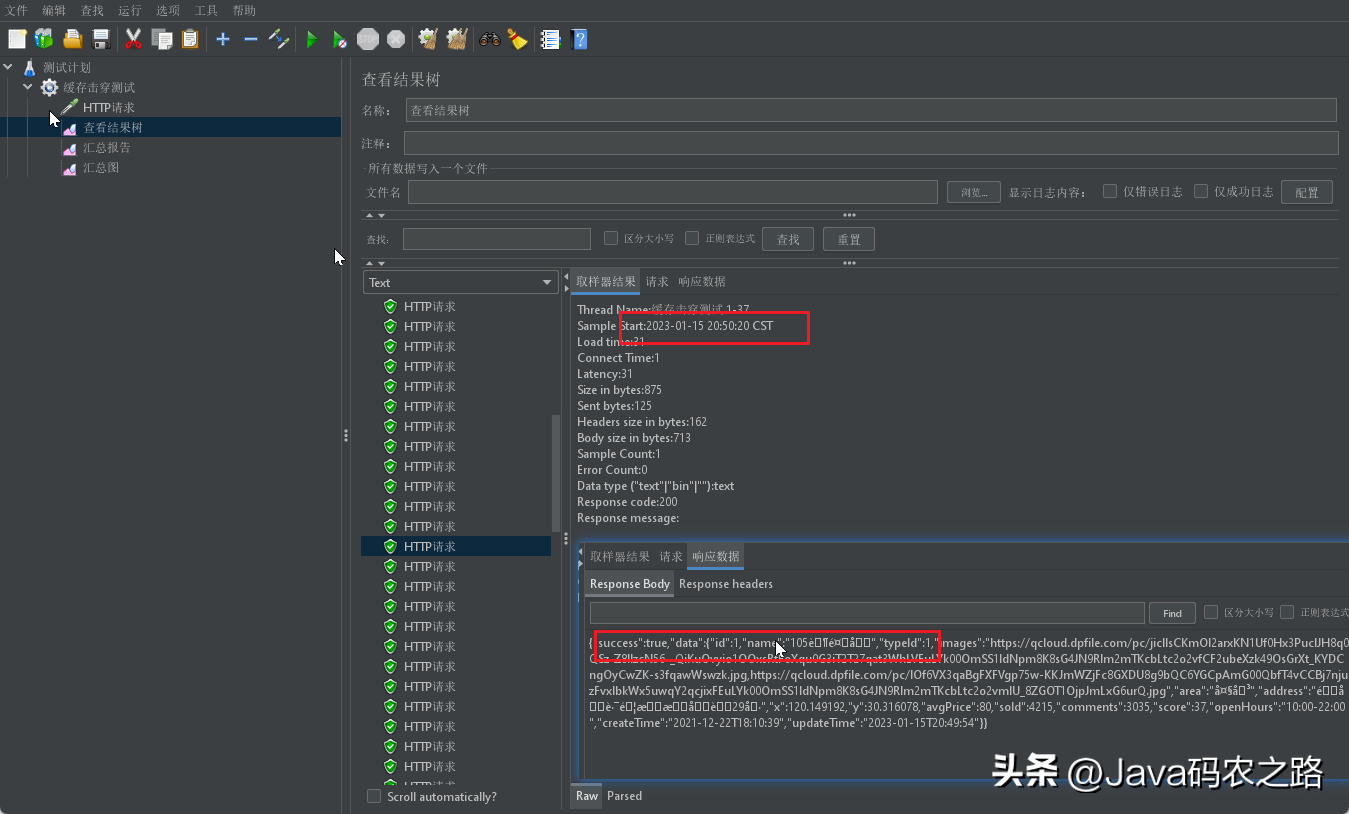Screen dimensions: 1349x814
Task: Open the Function Helper list icon
Action: click(550, 39)
